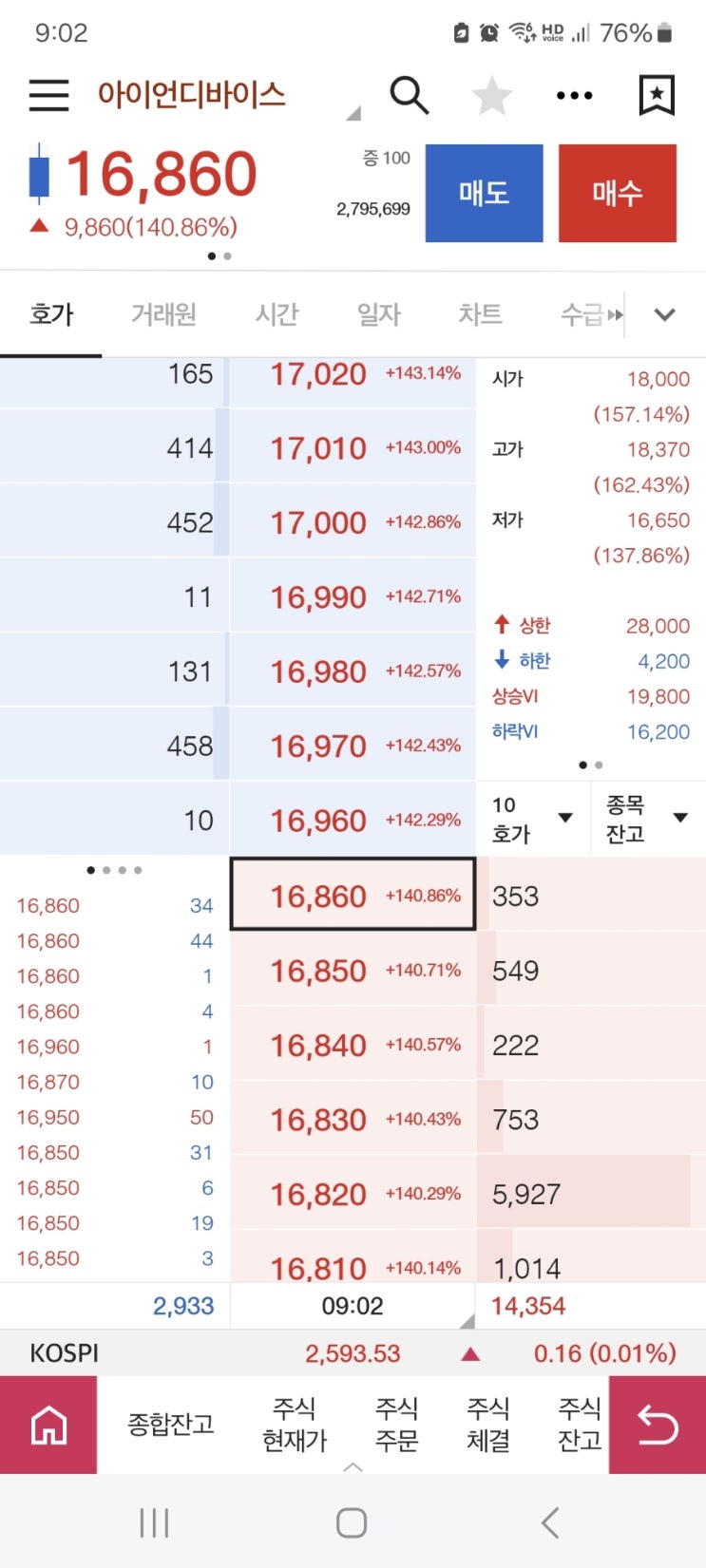Toggle the price panel page dots
The height and width of the screenshot is (1568, 706).
click(219, 255)
